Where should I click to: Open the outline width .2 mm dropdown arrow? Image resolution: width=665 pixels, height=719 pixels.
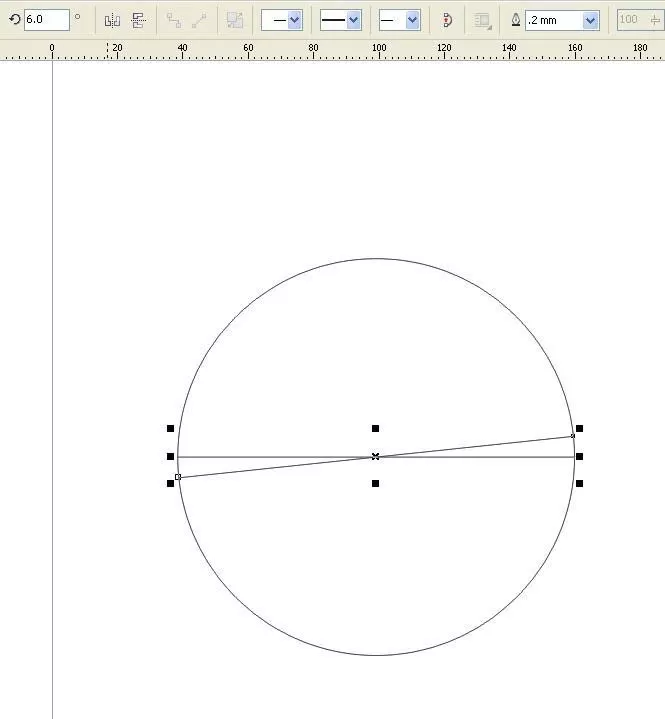tap(590, 20)
